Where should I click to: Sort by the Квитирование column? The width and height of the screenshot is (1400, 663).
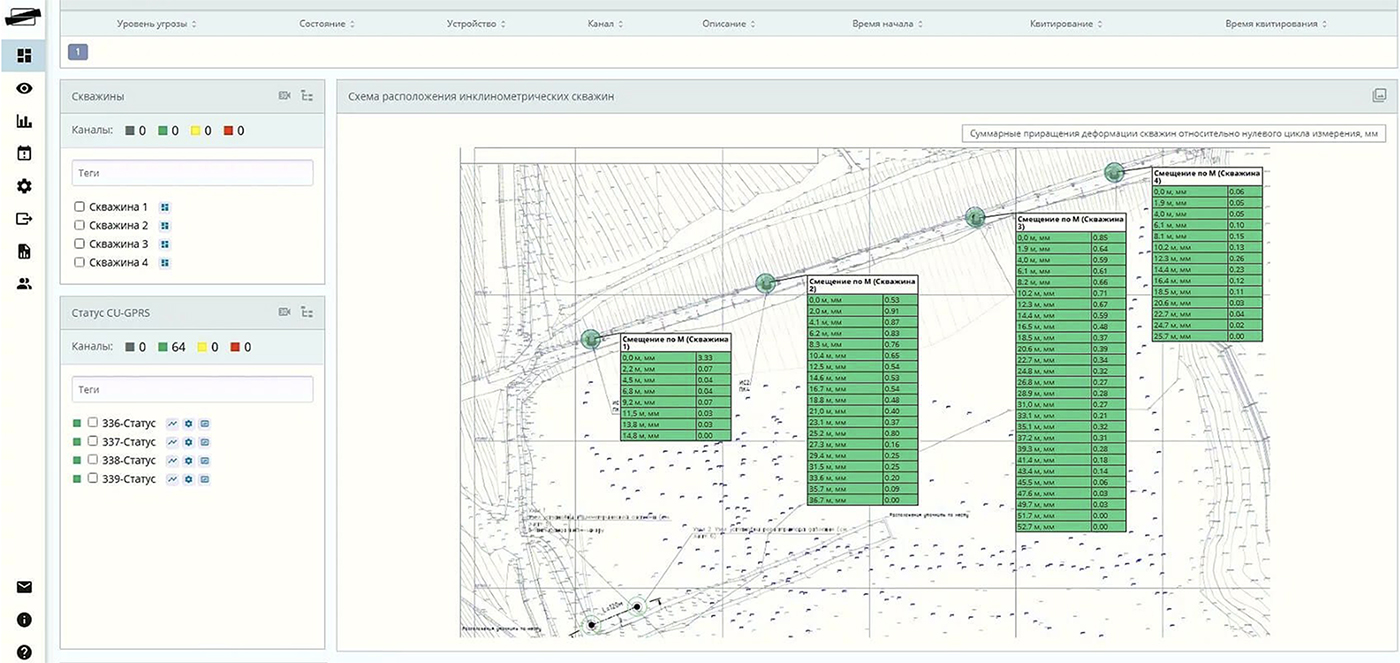click(x=1067, y=24)
